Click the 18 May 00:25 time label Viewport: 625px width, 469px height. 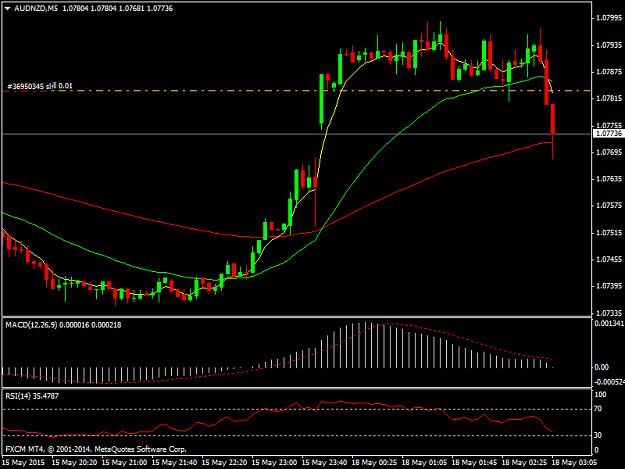click(x=374, y=463)
